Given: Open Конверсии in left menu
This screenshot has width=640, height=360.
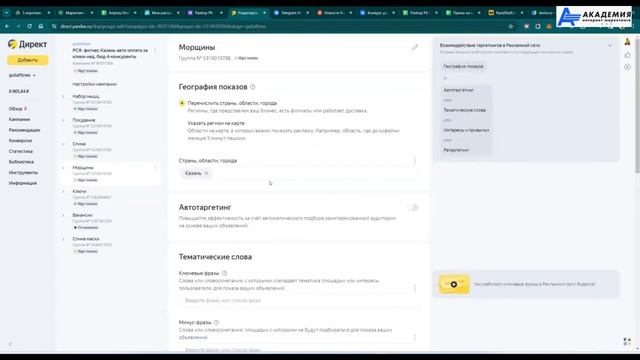Looking at the screenshot, I should coord(20,140).
